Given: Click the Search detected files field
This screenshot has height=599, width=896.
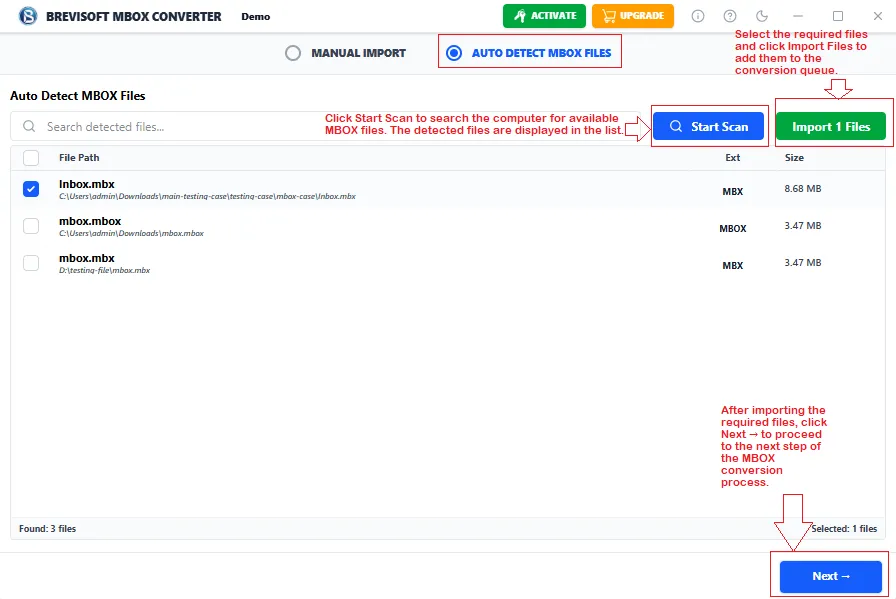Looking at the screenshot, I should (326, 126).
